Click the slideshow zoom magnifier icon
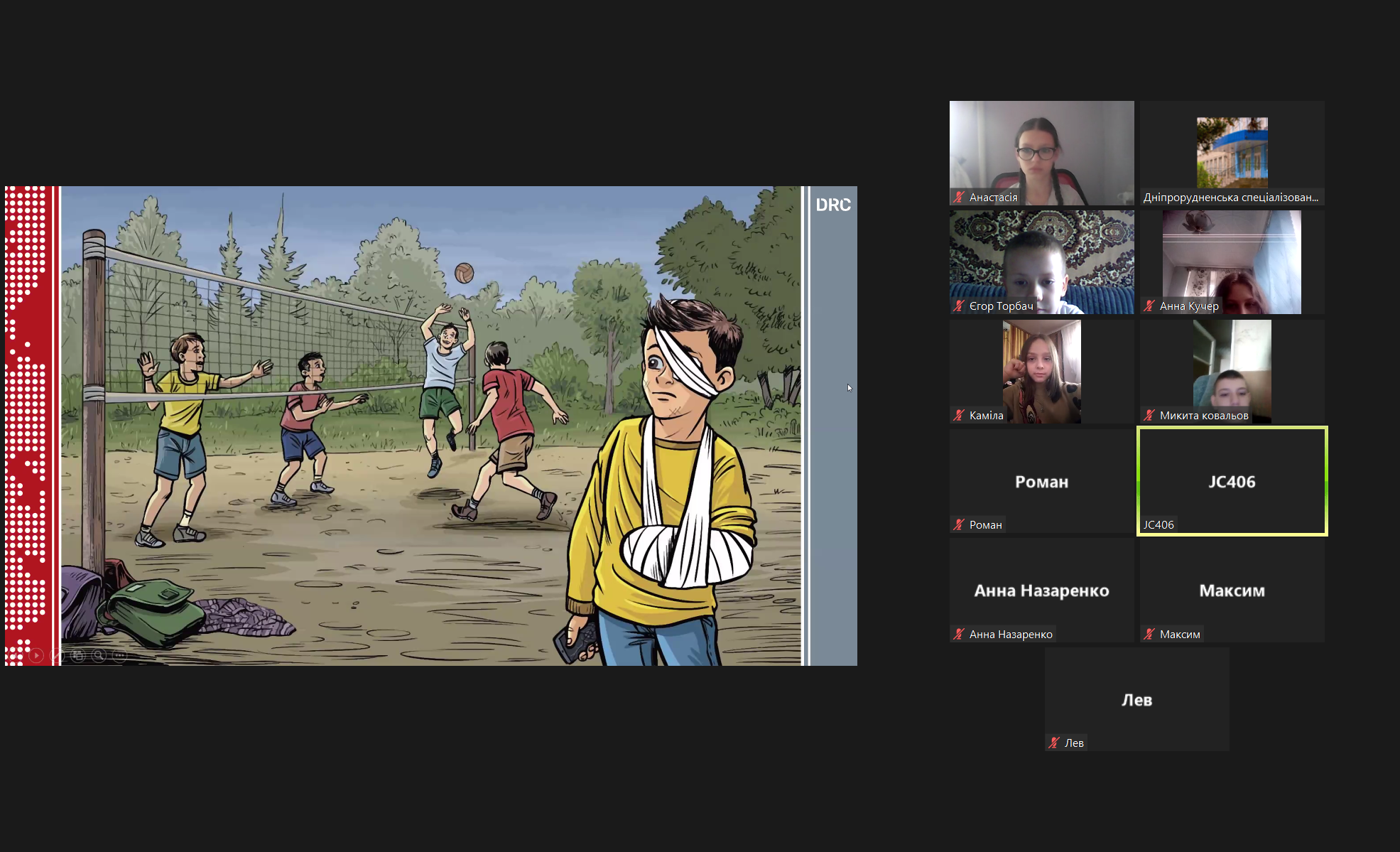Screen dimensions: 1400x852 pos(99,655)
